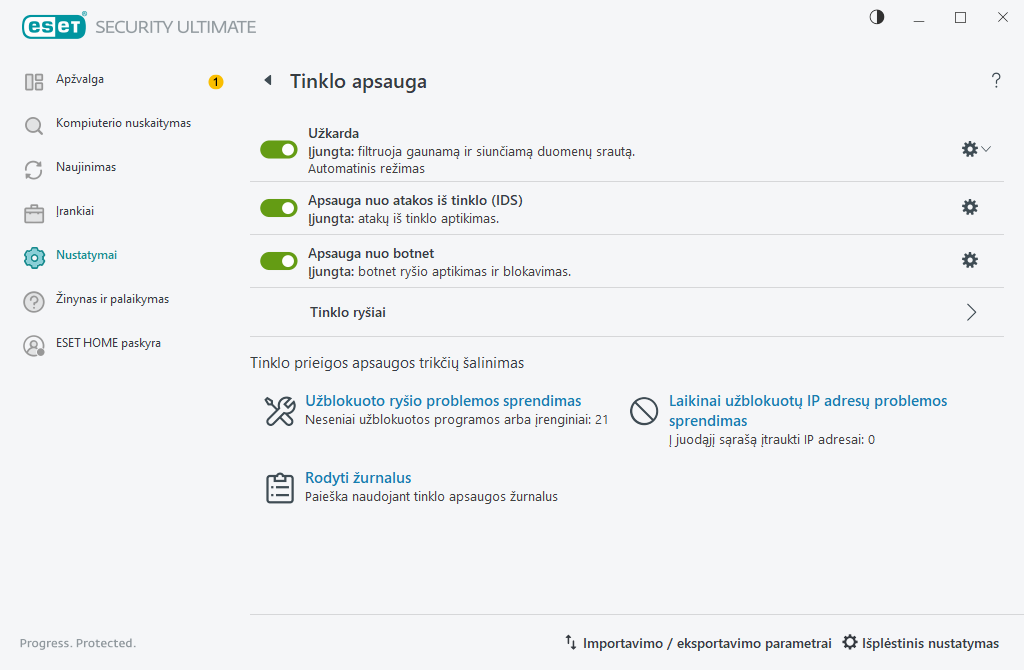Select Įrankiai in the sidebar menu
Image resolution: width=1024 pixels, height=670 pixels.
(x=74, y=211)
